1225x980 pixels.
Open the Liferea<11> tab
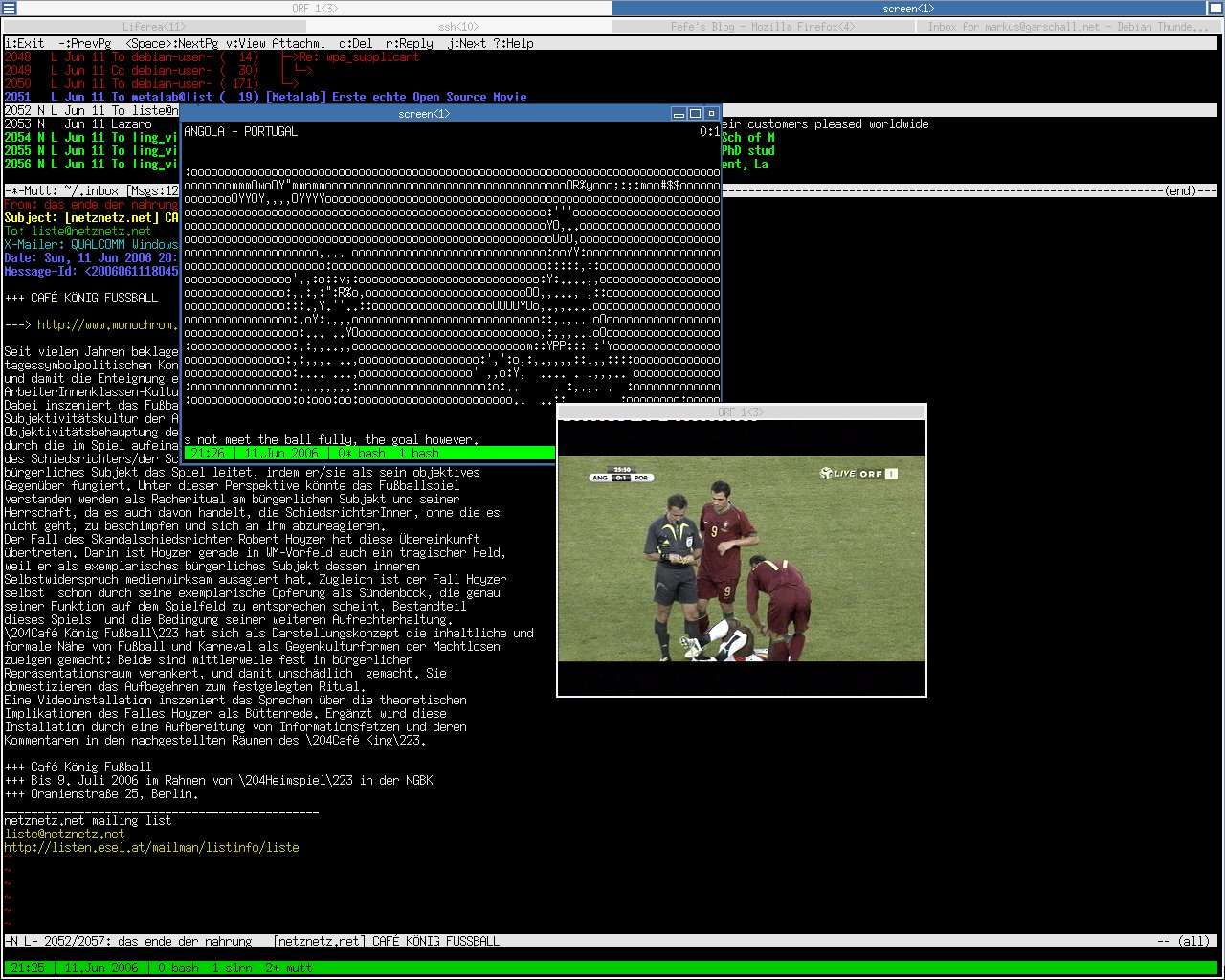pyautogui.click(x=154, y=26)
